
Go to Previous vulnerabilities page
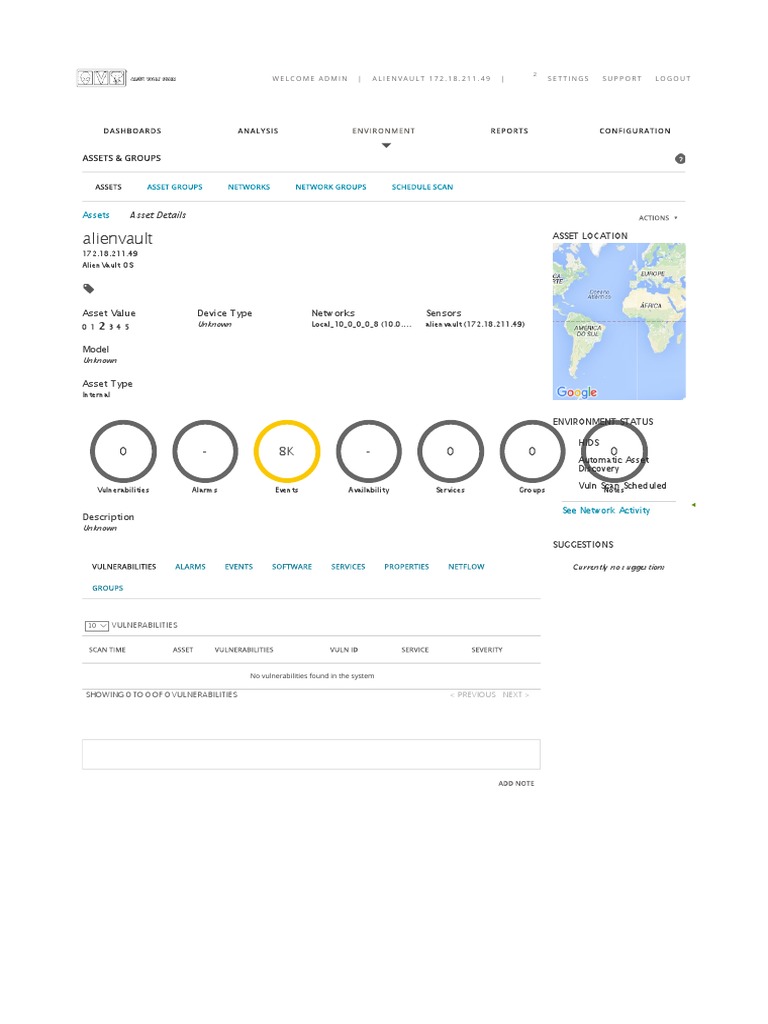click(473, 695)
